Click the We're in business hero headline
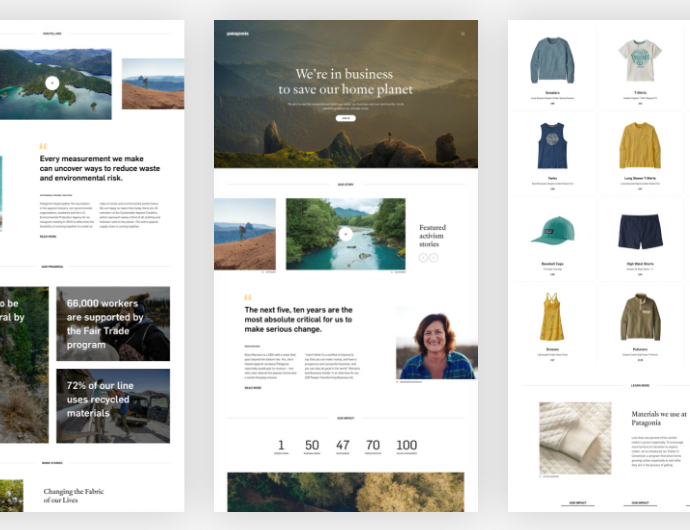Image resolution: width=690 pixels, height=530 pixels. (x=345, y=81)
